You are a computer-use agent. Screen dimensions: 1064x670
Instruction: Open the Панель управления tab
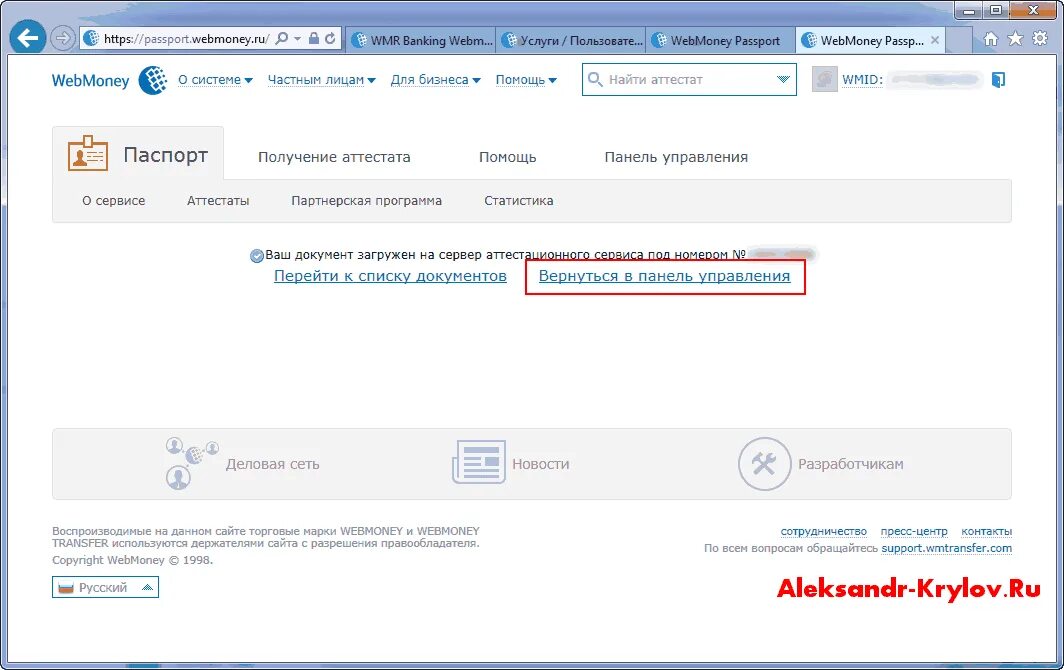676,157
